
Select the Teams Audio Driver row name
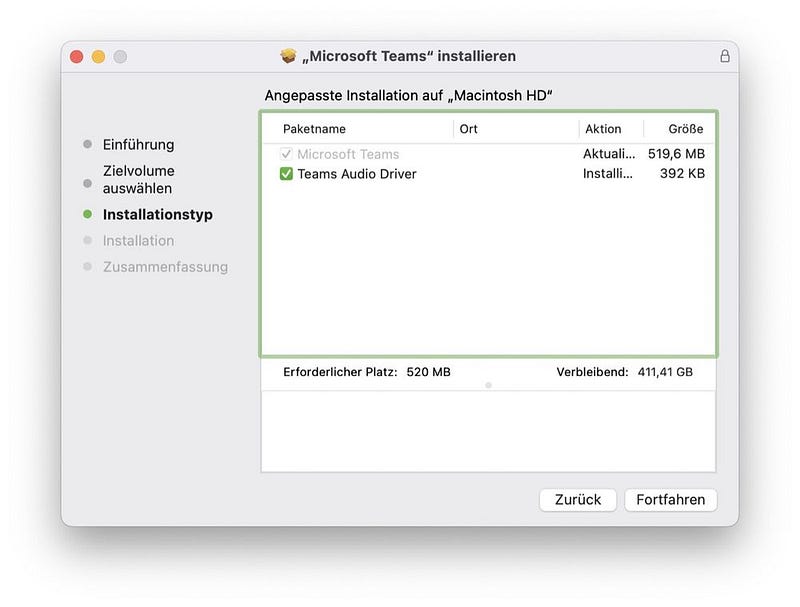click(x=357, y=174)
